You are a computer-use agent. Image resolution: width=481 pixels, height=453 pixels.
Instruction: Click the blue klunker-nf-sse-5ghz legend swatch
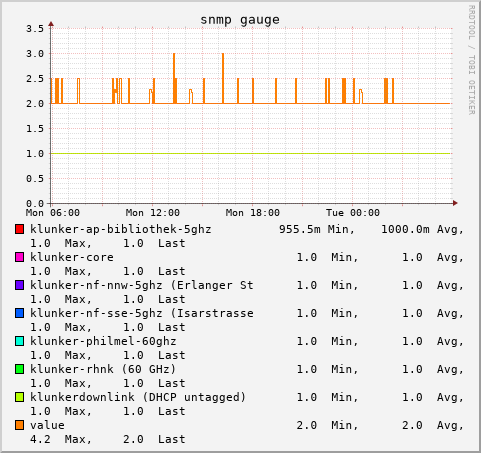pos(19,313)
